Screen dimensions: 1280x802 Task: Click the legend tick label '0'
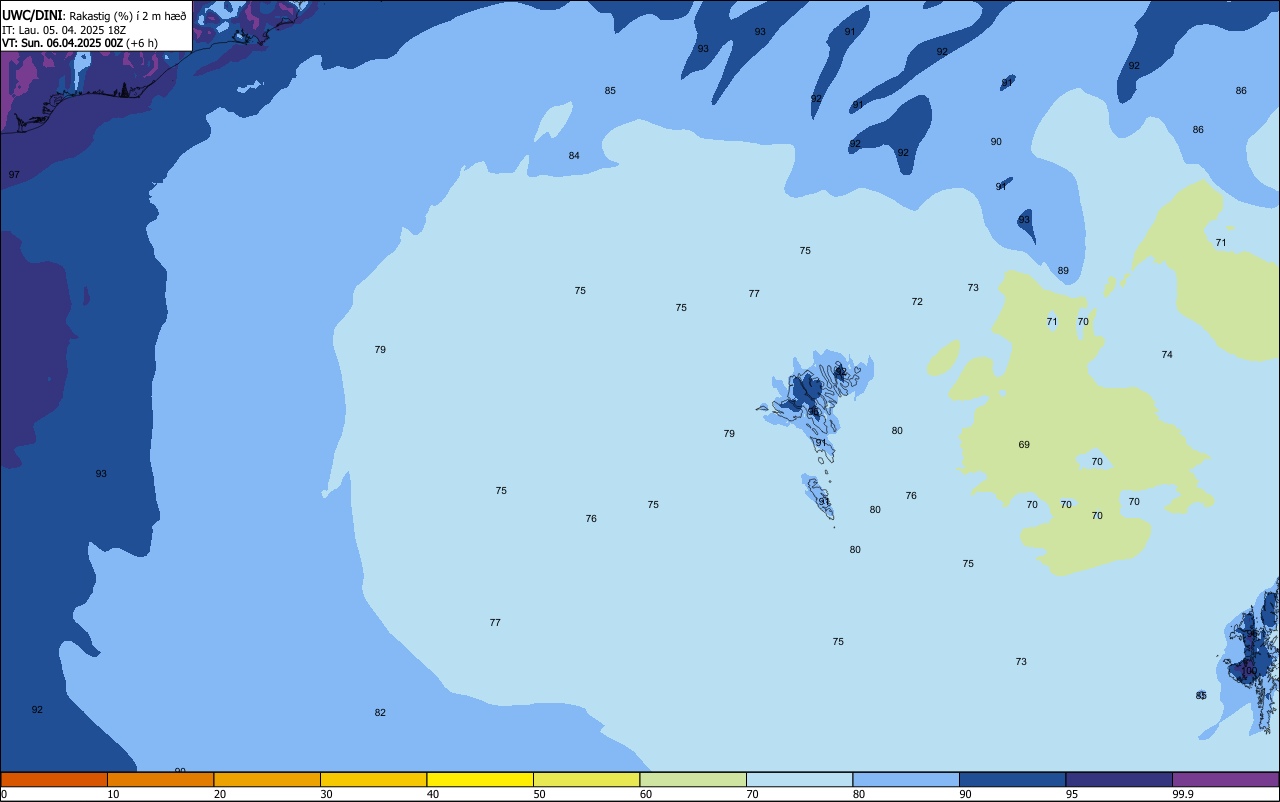click(x=5, y=794)
